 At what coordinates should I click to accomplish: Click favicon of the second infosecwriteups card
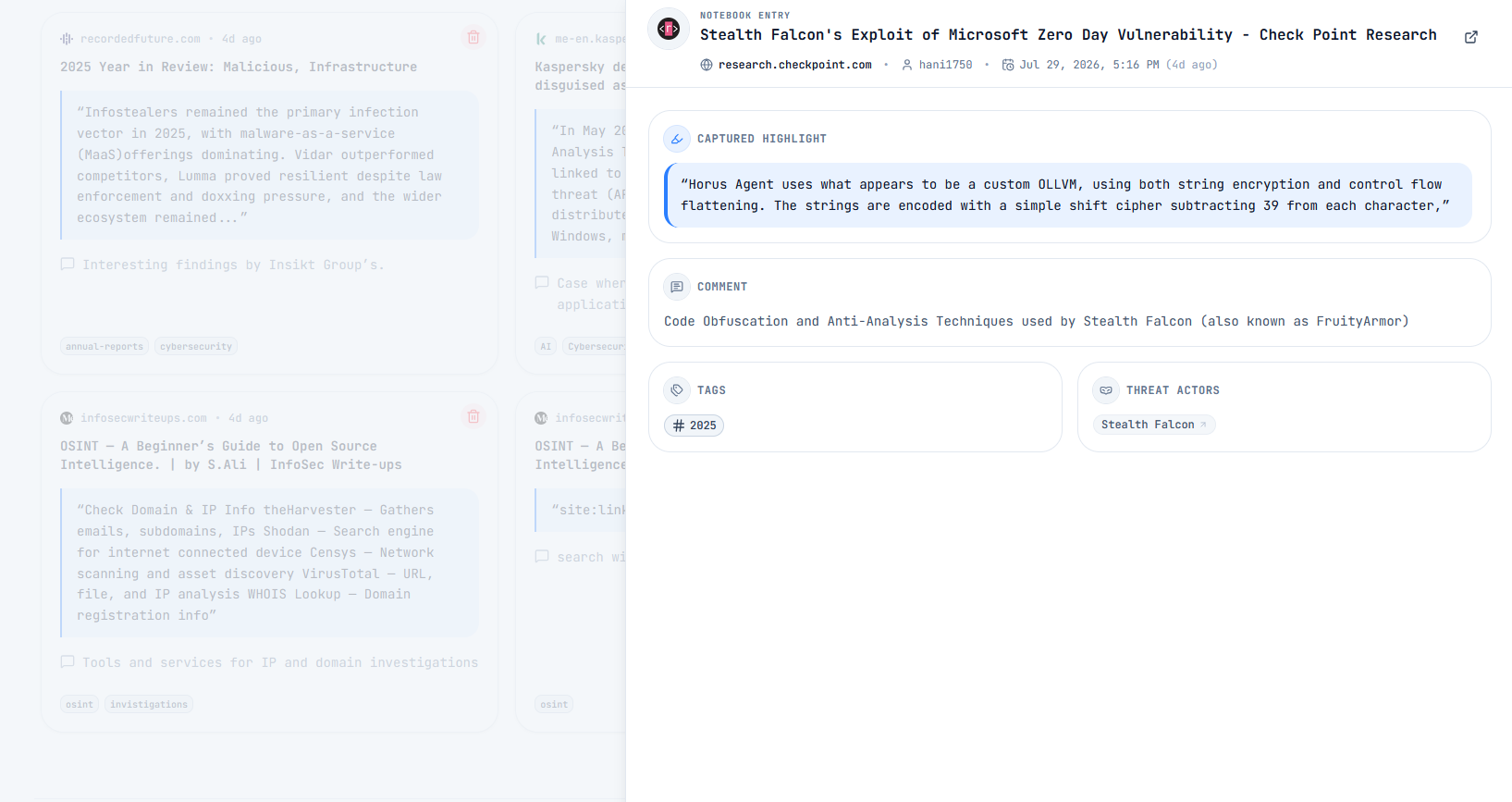point(541,418)
